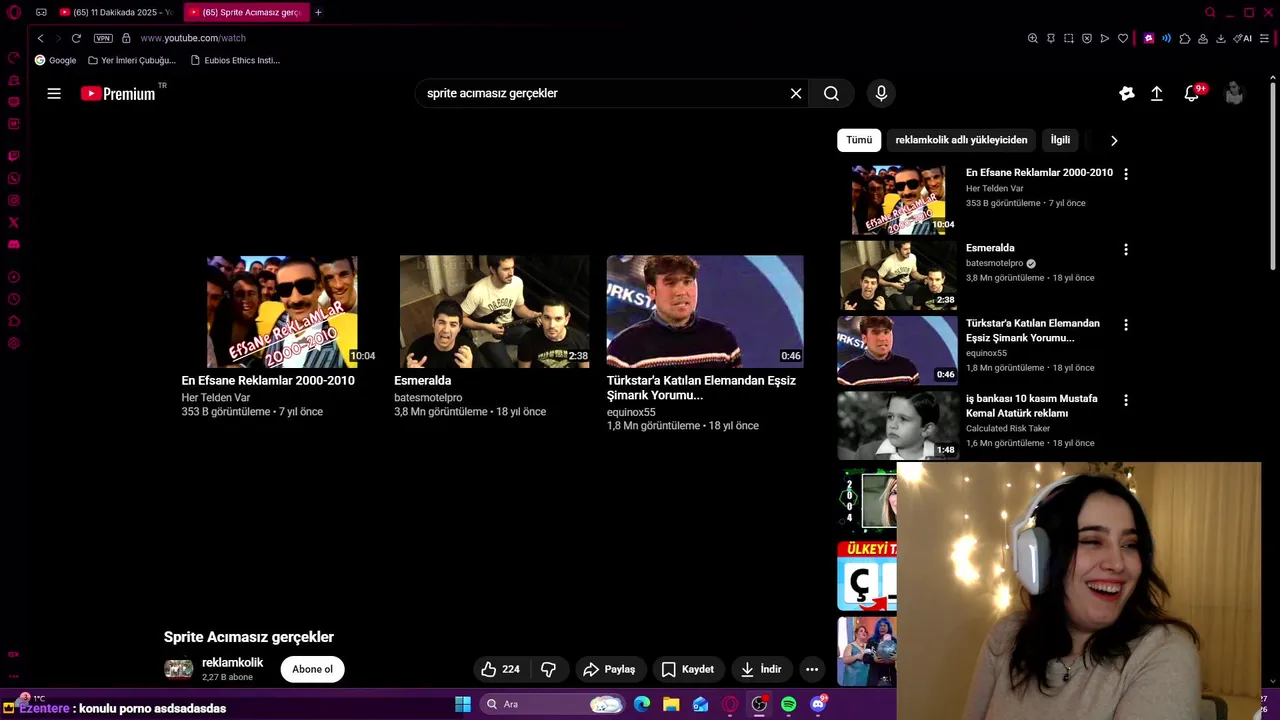Select the İlgili filter chip
Screen dimensions: 1280x720
[x=1060, y=140]
